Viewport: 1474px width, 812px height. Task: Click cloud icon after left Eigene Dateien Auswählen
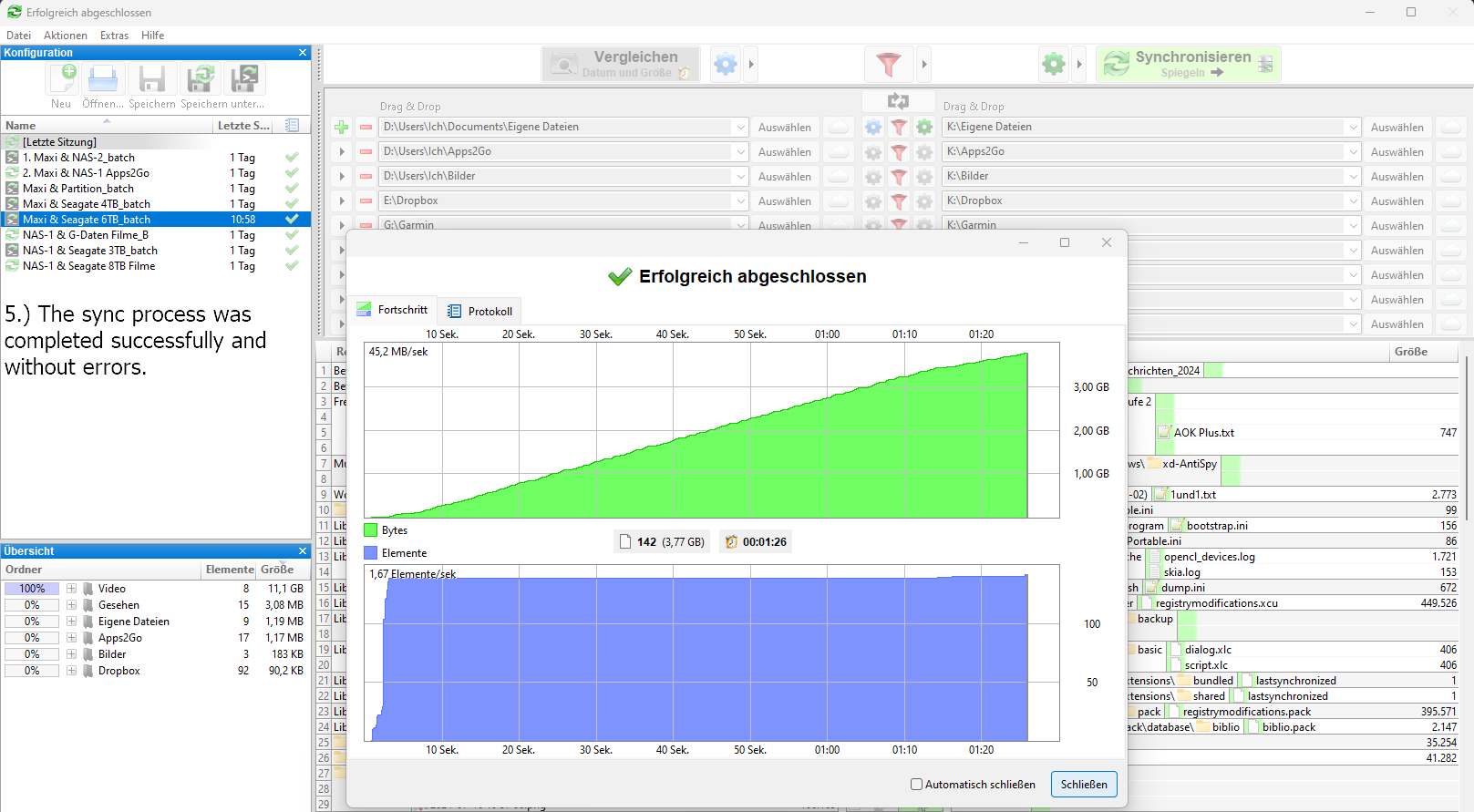(839, 128)
